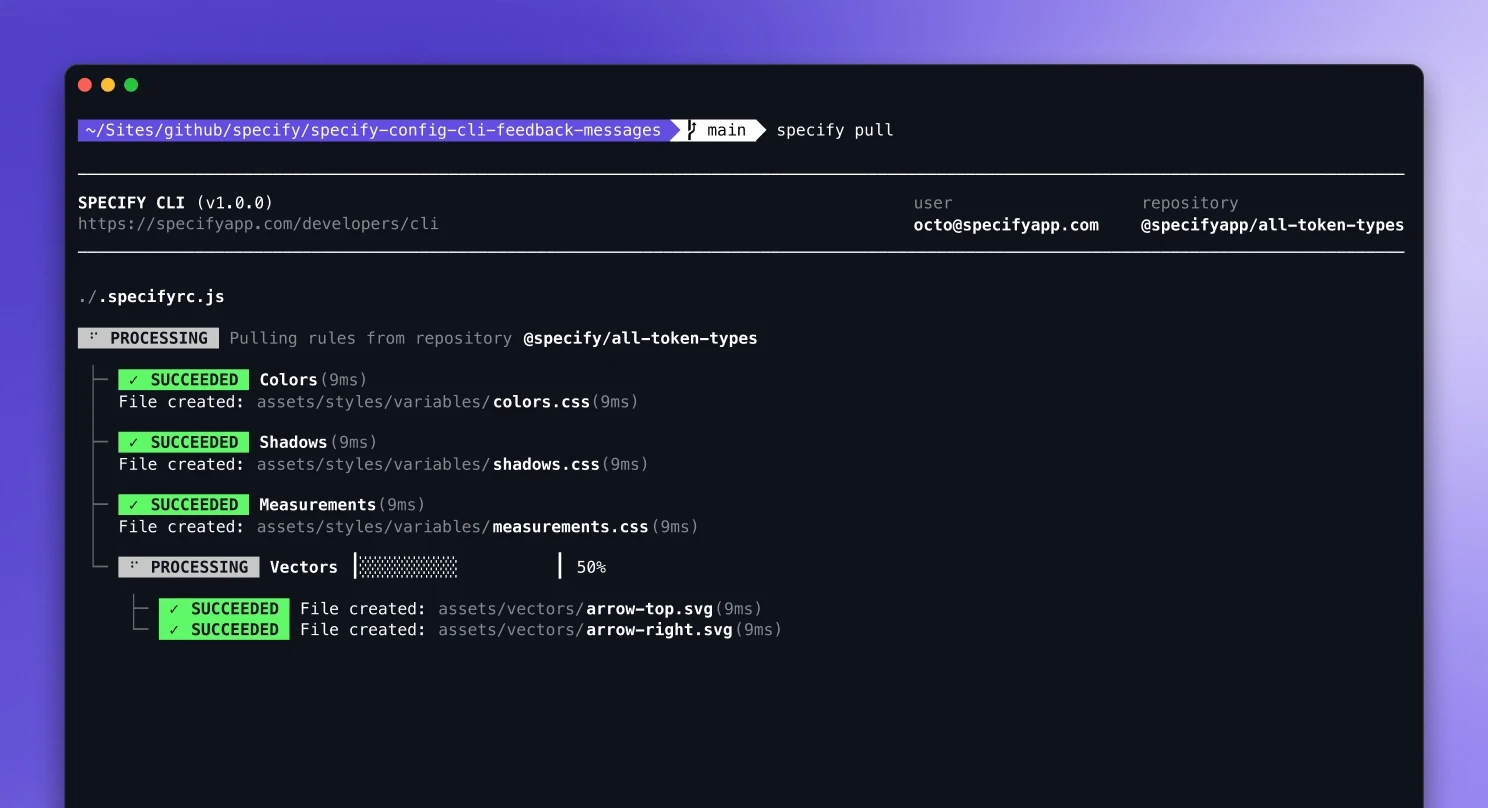Click the checkmark icon on arrow-top.svg row
The height and width of the screenshot is (808, 1488).
174,609
